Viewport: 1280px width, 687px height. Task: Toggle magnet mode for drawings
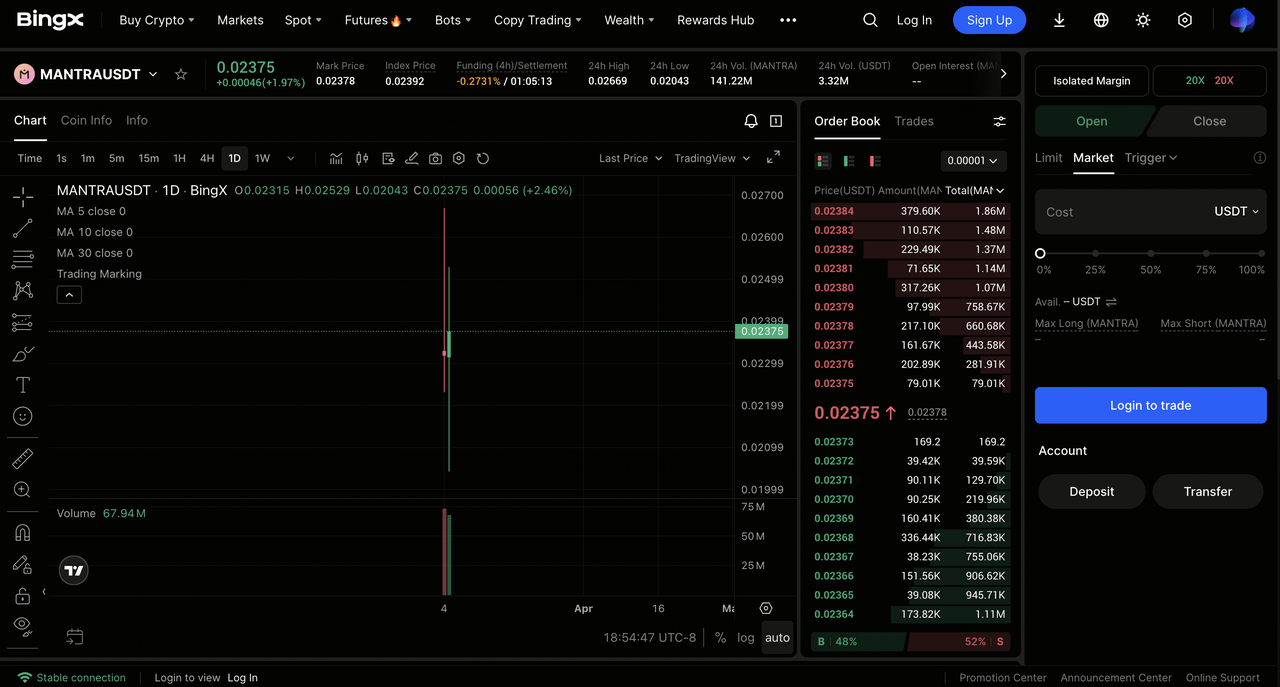(23, 532)
